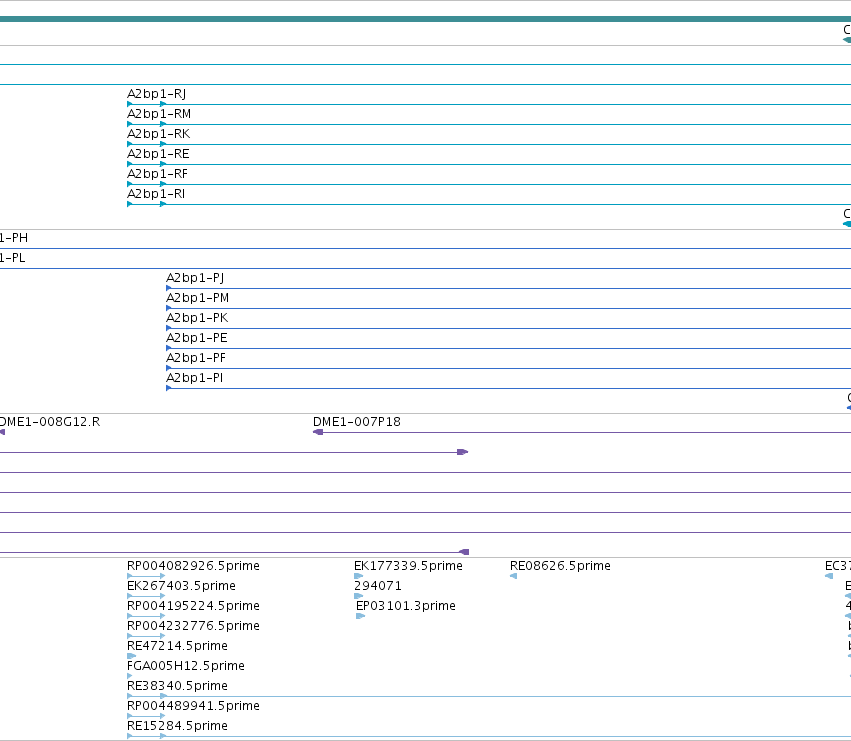851x741 pixels.
Task: Select the A2bp1-RI transcript label
Action: (156, 194)
